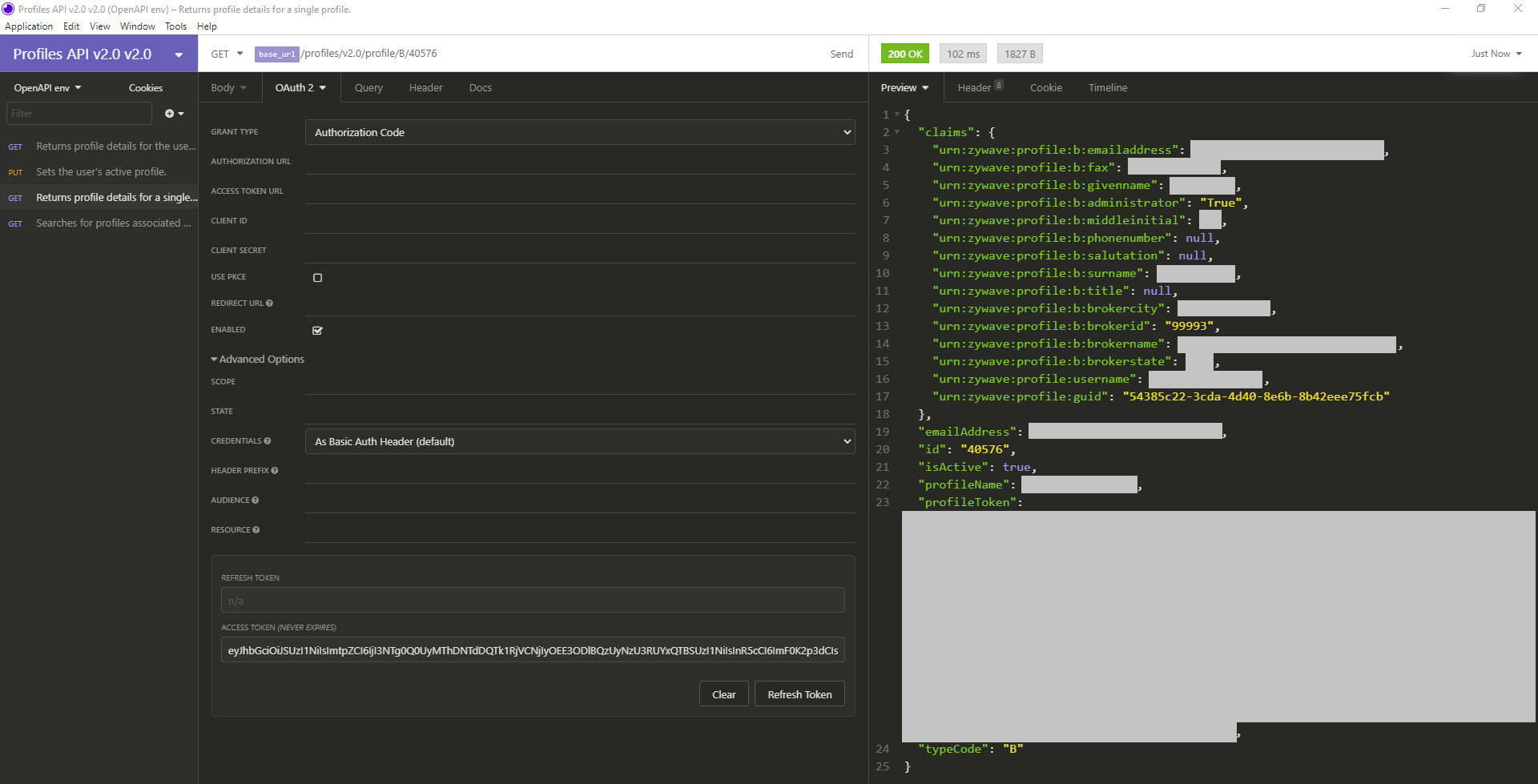Send the request
The image size is (1538, 784).
(842, 54)
